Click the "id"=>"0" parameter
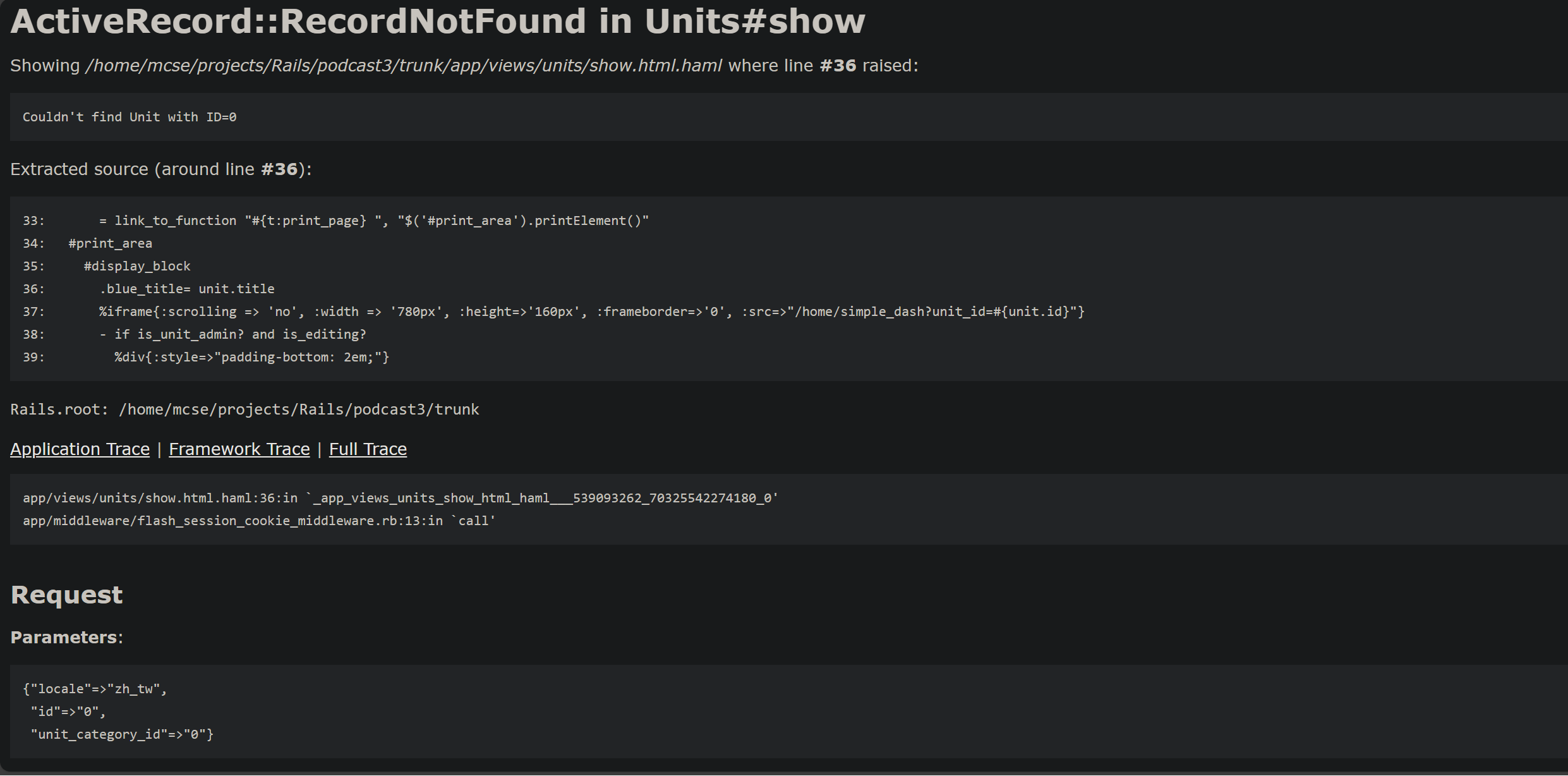Viewport: 1568px width, 776px height. (68, 712)
